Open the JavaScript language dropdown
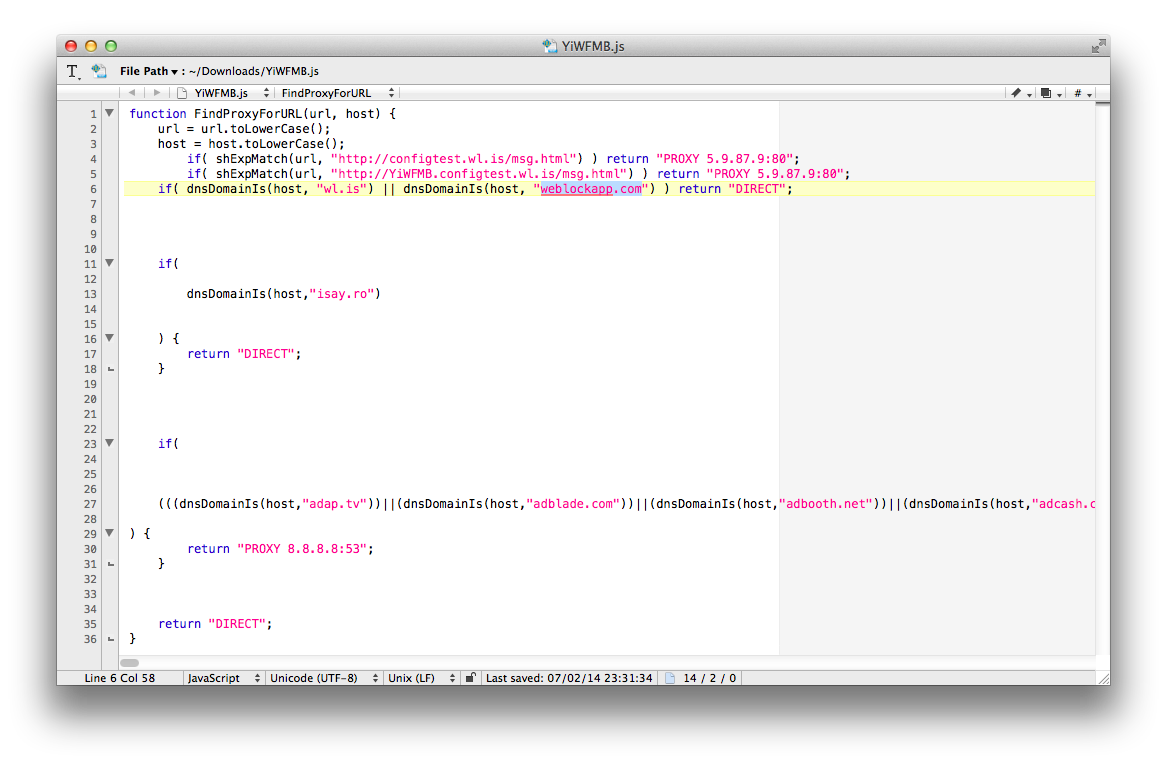Viewport: 1167px width, 764px height. point(224,678)
